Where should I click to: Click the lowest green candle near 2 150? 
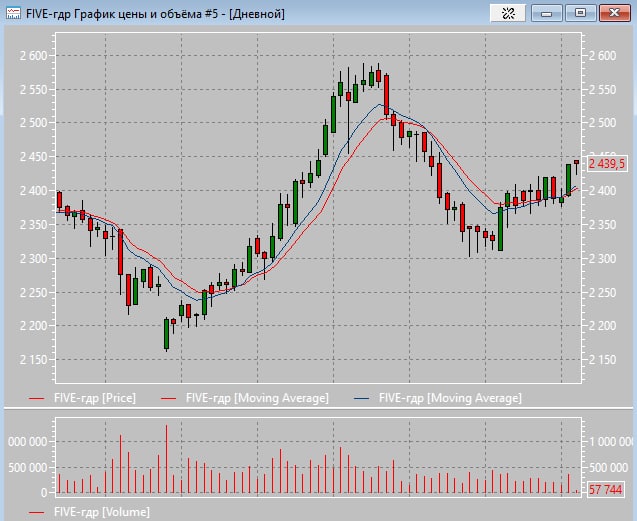pyautogui.click(x=166, y=334)
